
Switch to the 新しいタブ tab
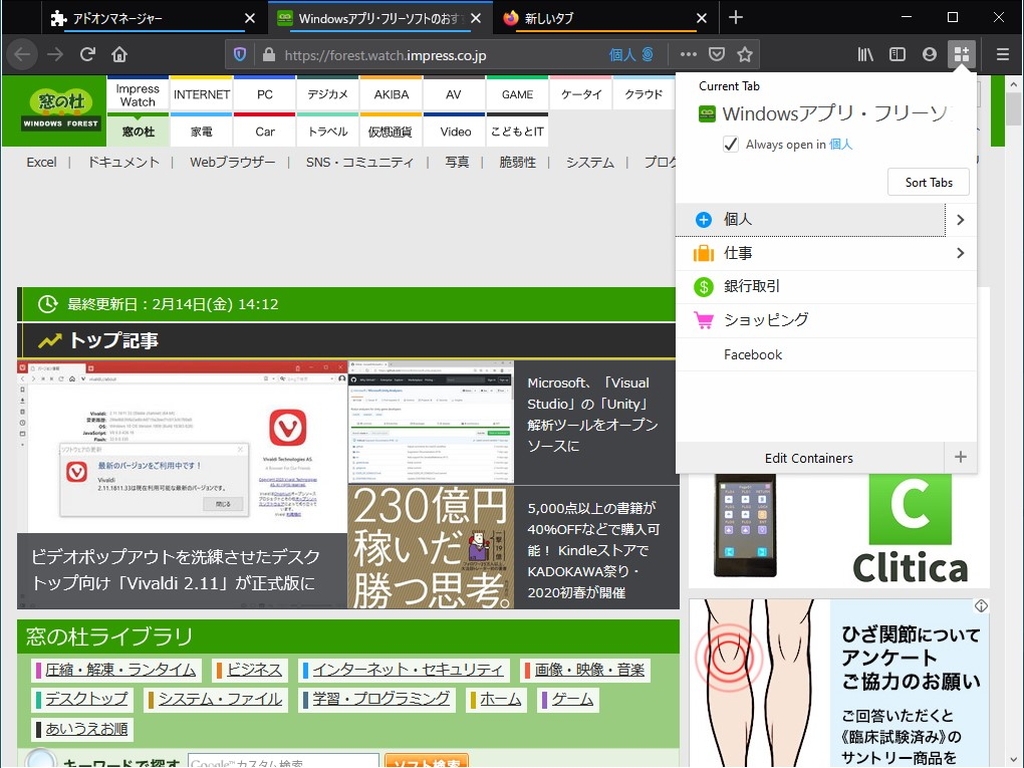tap(600, 17)
